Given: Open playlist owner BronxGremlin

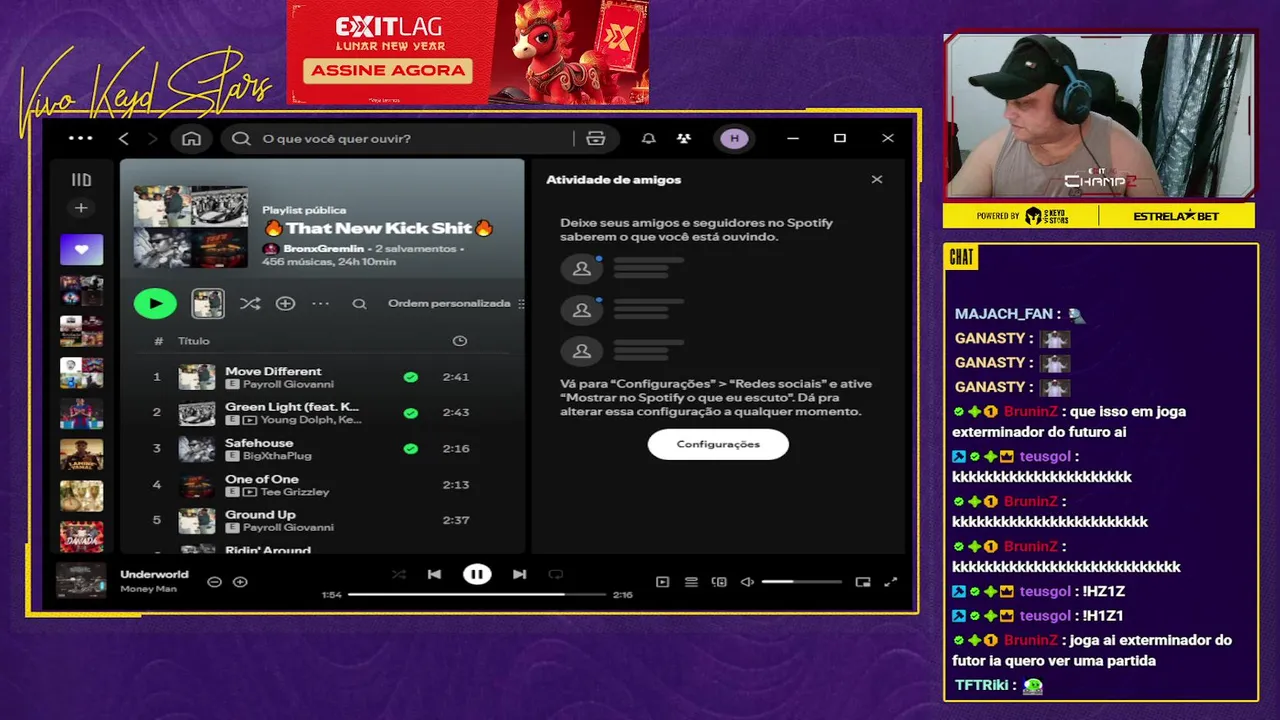Looking at the screenshot, I should (326, 248).
